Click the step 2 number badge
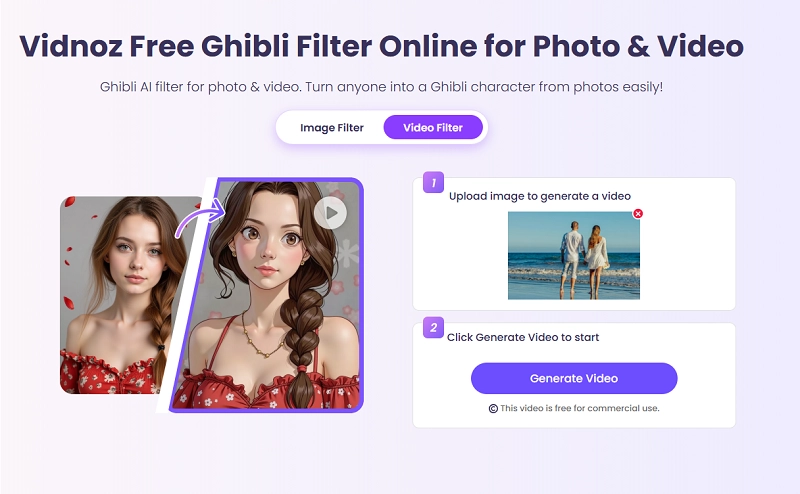Image resolution: width=800 pixels, height=494 pixels. (x=433, y=328)
